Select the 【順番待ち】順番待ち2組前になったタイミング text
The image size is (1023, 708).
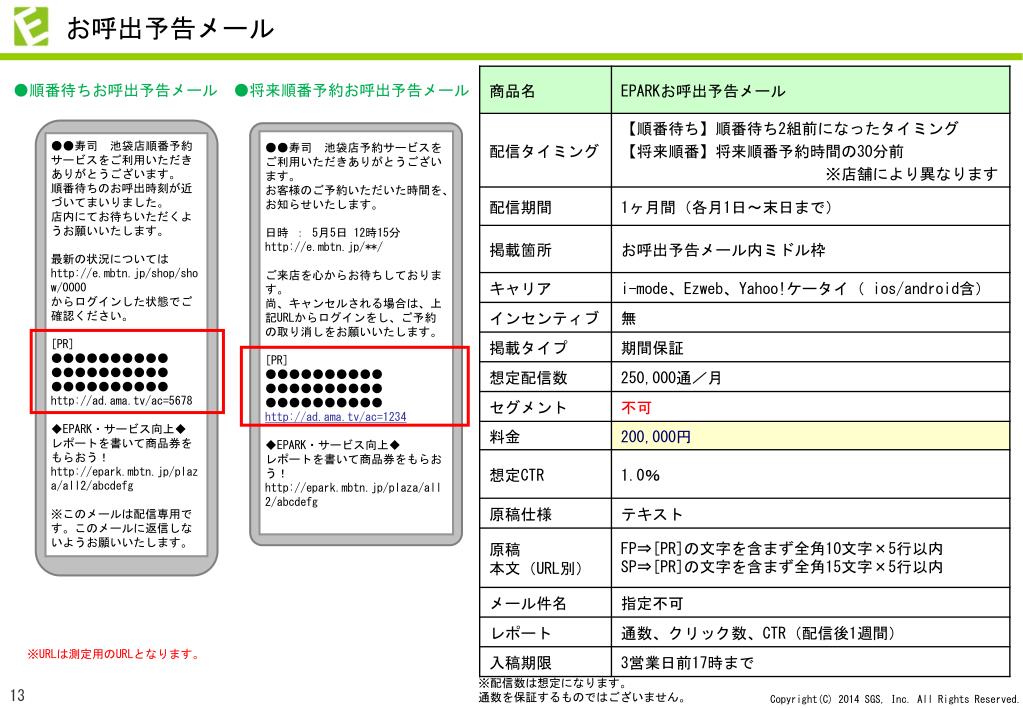coord(789,128)
